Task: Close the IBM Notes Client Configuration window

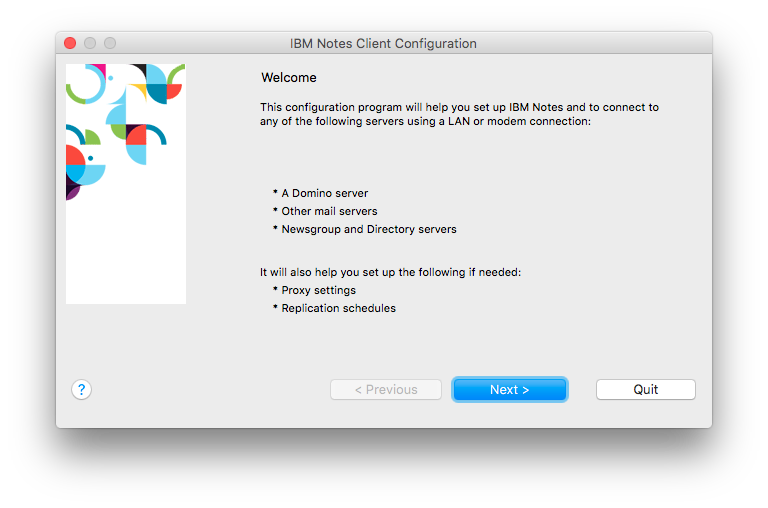Action: pyautogui.click(x=70, y=43)
